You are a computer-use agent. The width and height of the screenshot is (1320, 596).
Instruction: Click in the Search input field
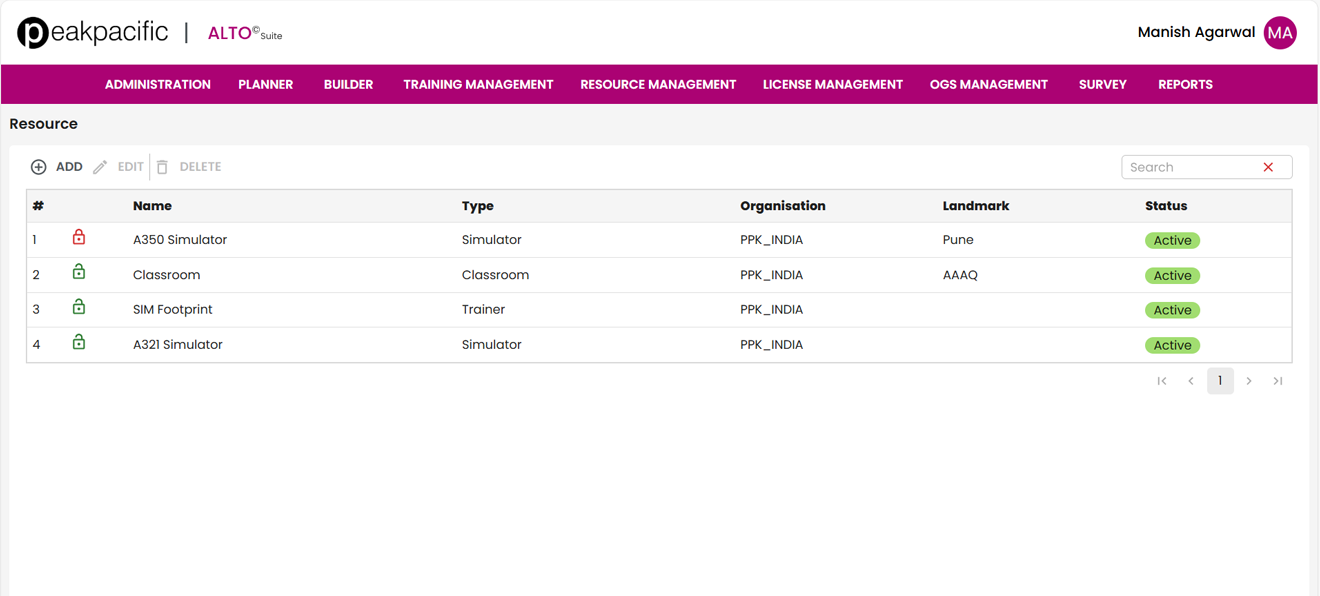1190,167
